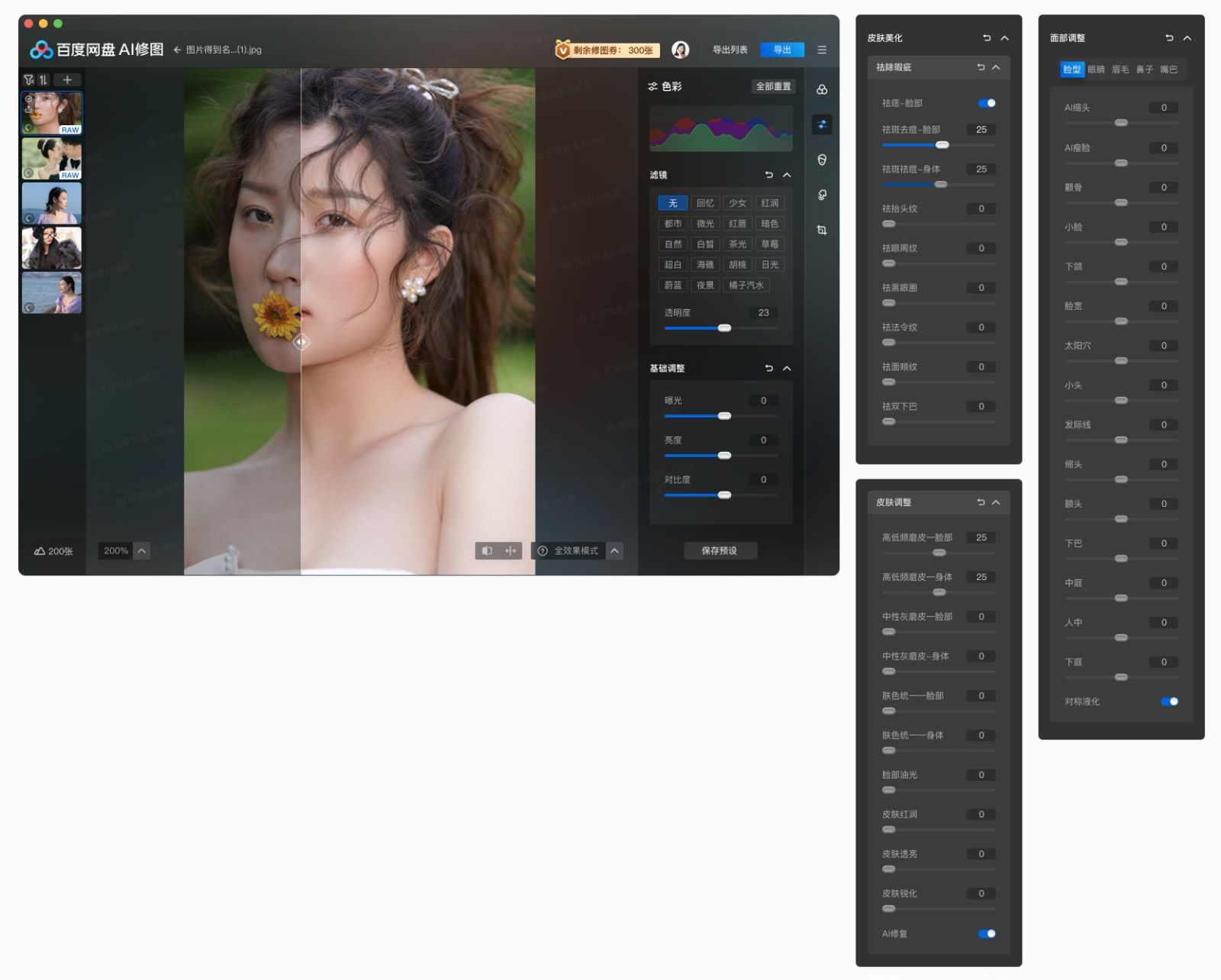Click the compare divider handle on the photo
Viewport: 1221px width, 980px height.
point(301,342)
